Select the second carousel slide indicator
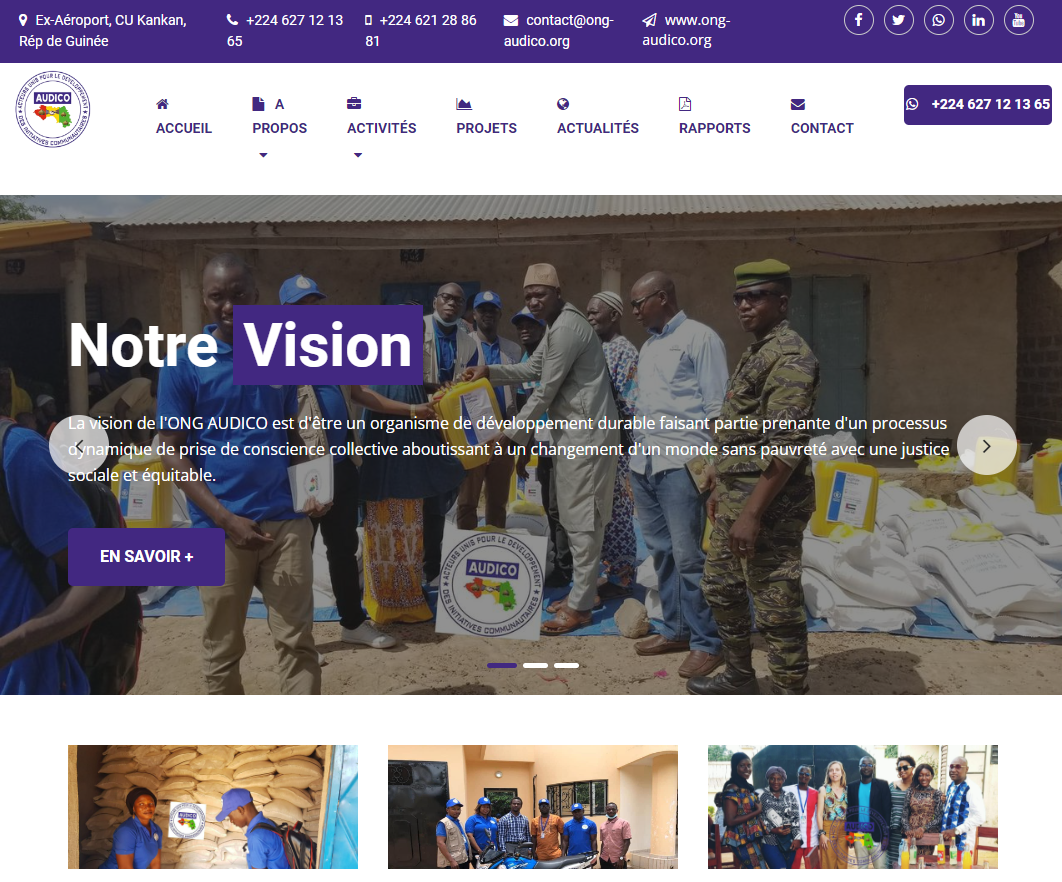Screen dimensions: 1062x882 535,665
